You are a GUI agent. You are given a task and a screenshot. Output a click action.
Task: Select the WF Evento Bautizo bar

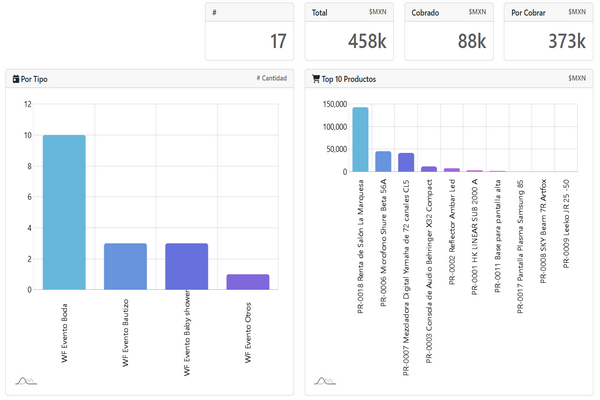tap(125, 266)
